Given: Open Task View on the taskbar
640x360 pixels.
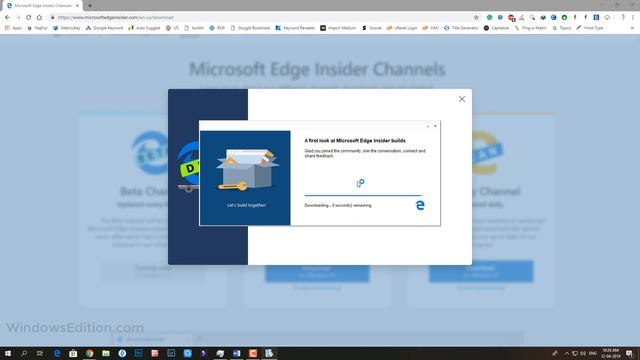Looking at the screenshot, I should tap(40, 353).
